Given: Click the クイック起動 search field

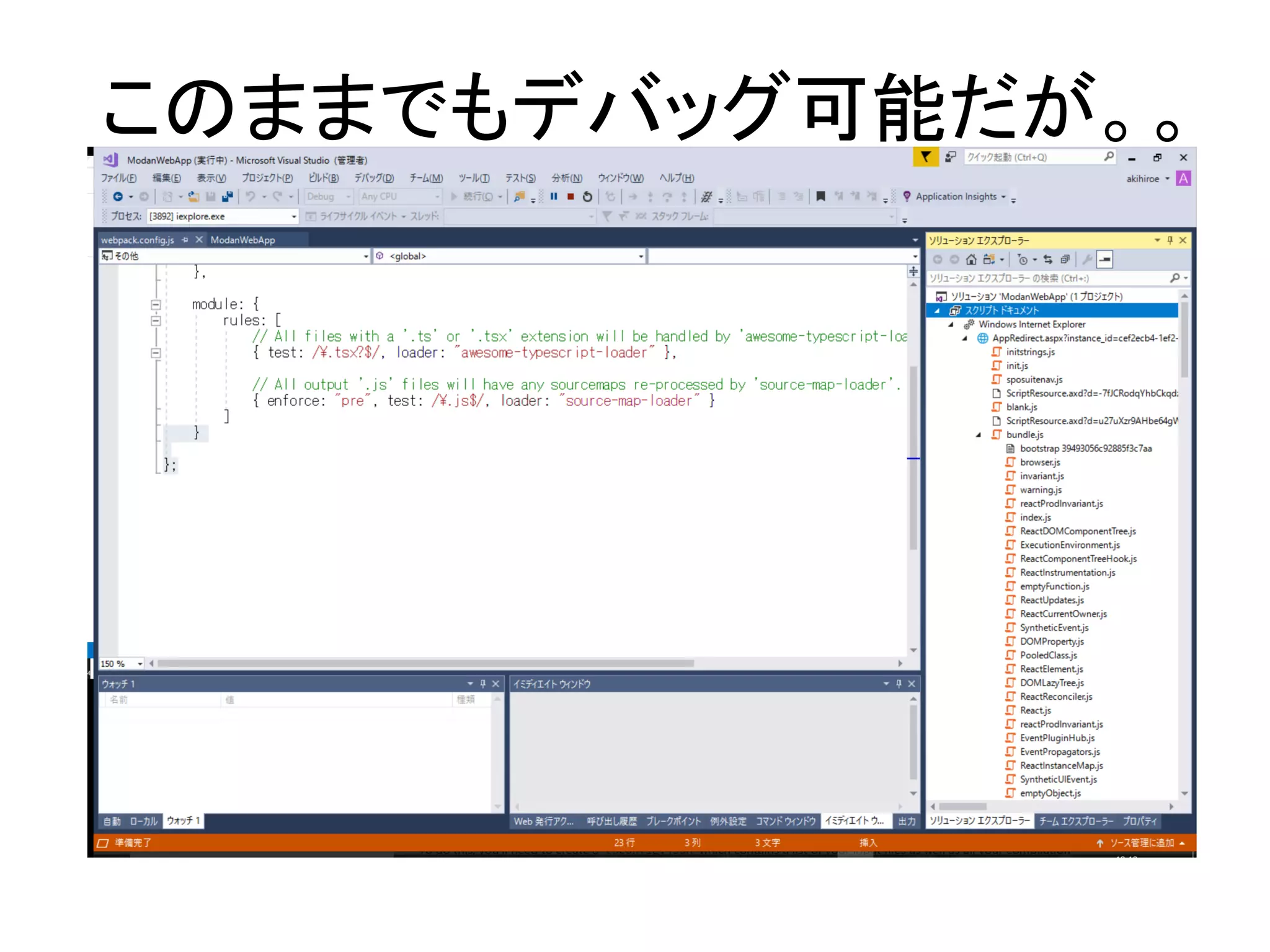Looking at the screenshot, I should point(1040,157).
